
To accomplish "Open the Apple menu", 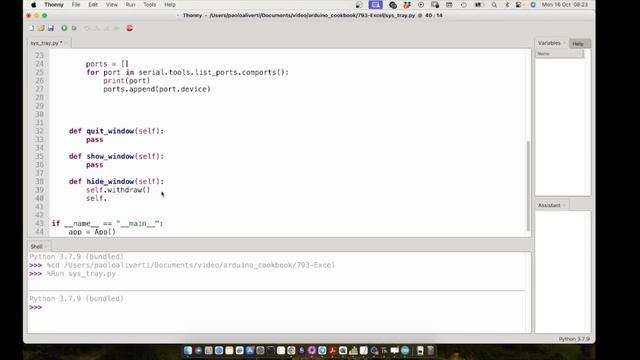I will (33, 5).
